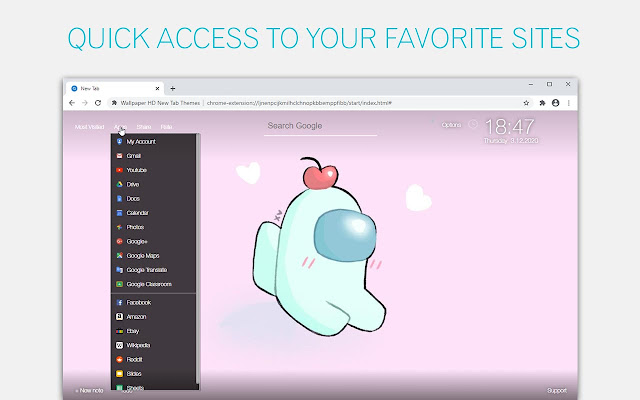
Task: Click the browser forward arrow
Action: click(85, 103)
